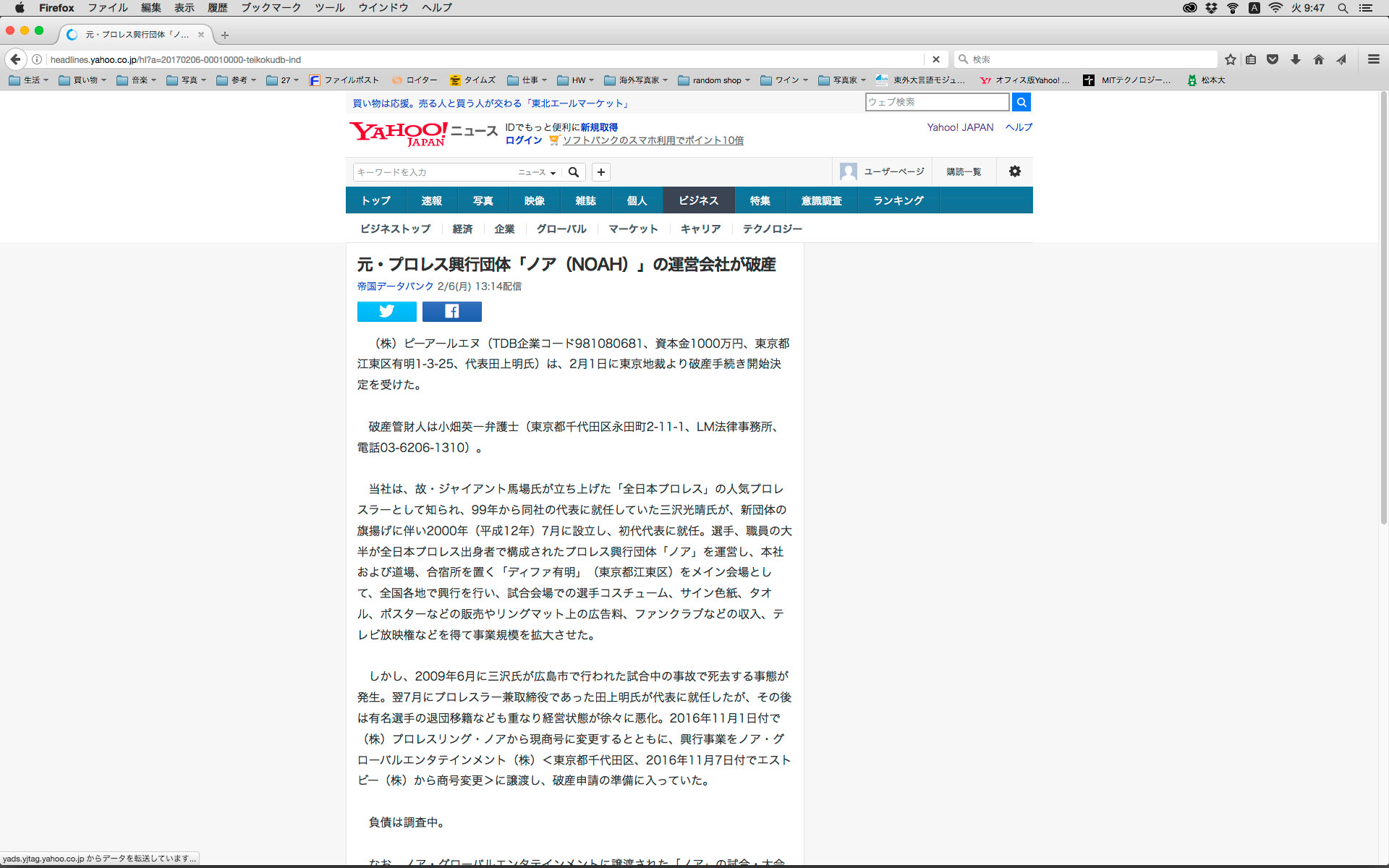Go to Firefox home page icon
The image size is (1389, 868).
click(1318, 59)
